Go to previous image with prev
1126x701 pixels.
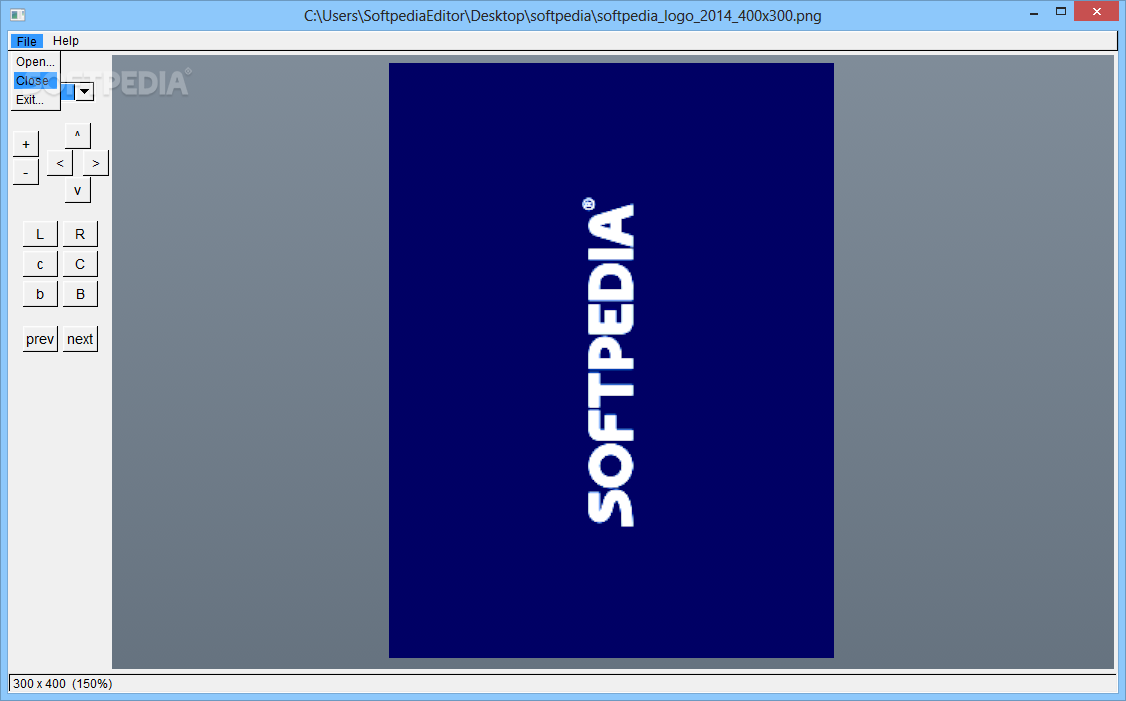click(x=40, y=339)
